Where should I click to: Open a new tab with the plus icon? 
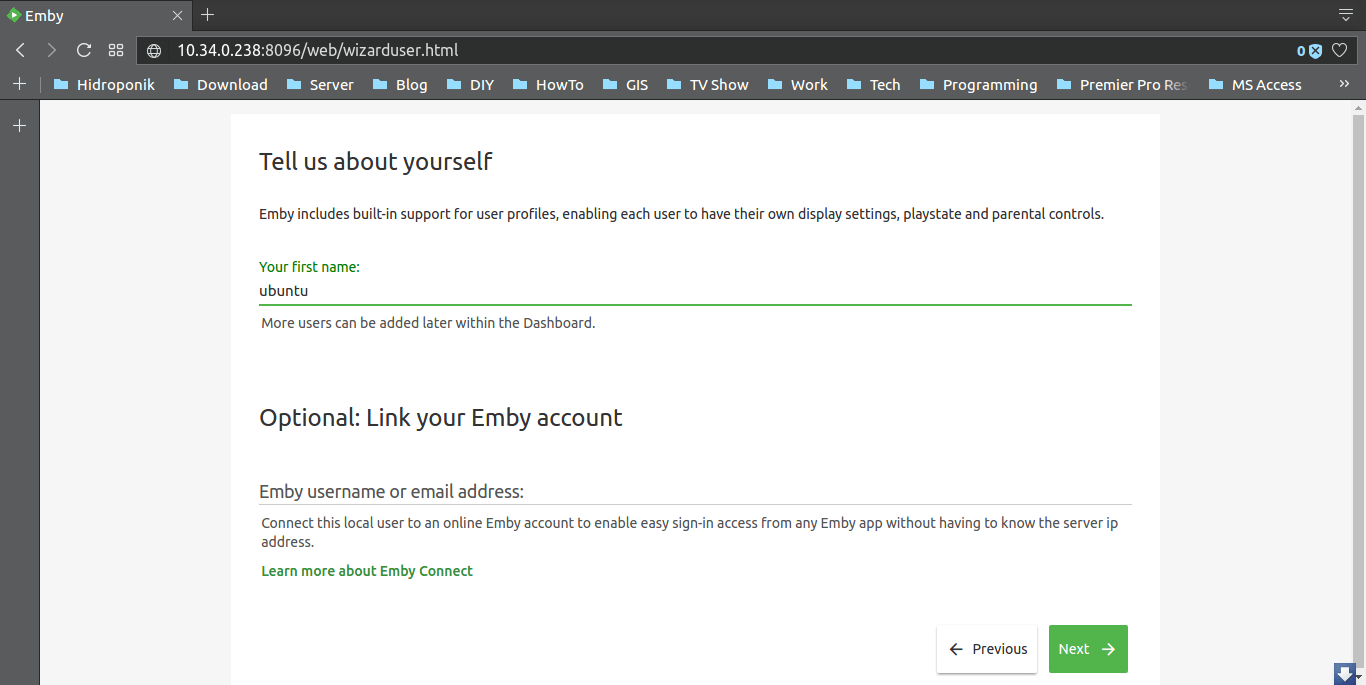207,15
